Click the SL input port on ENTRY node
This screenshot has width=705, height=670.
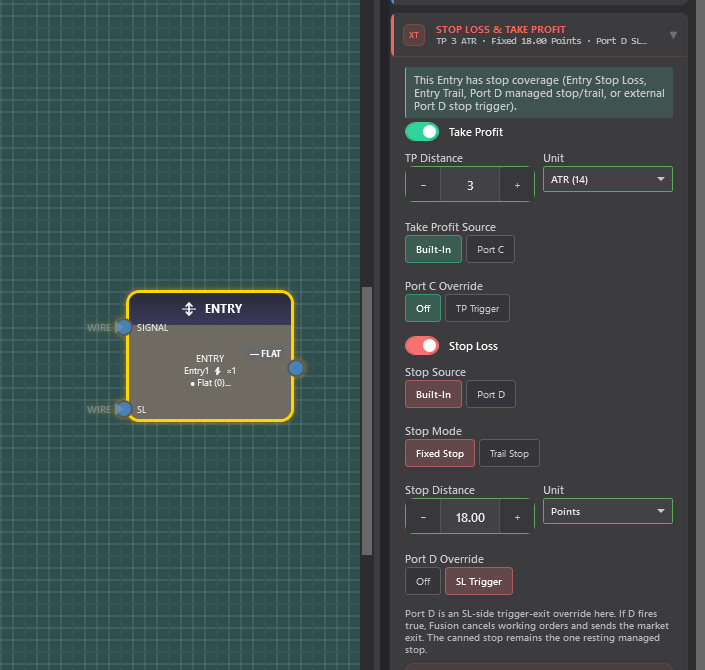123,409
